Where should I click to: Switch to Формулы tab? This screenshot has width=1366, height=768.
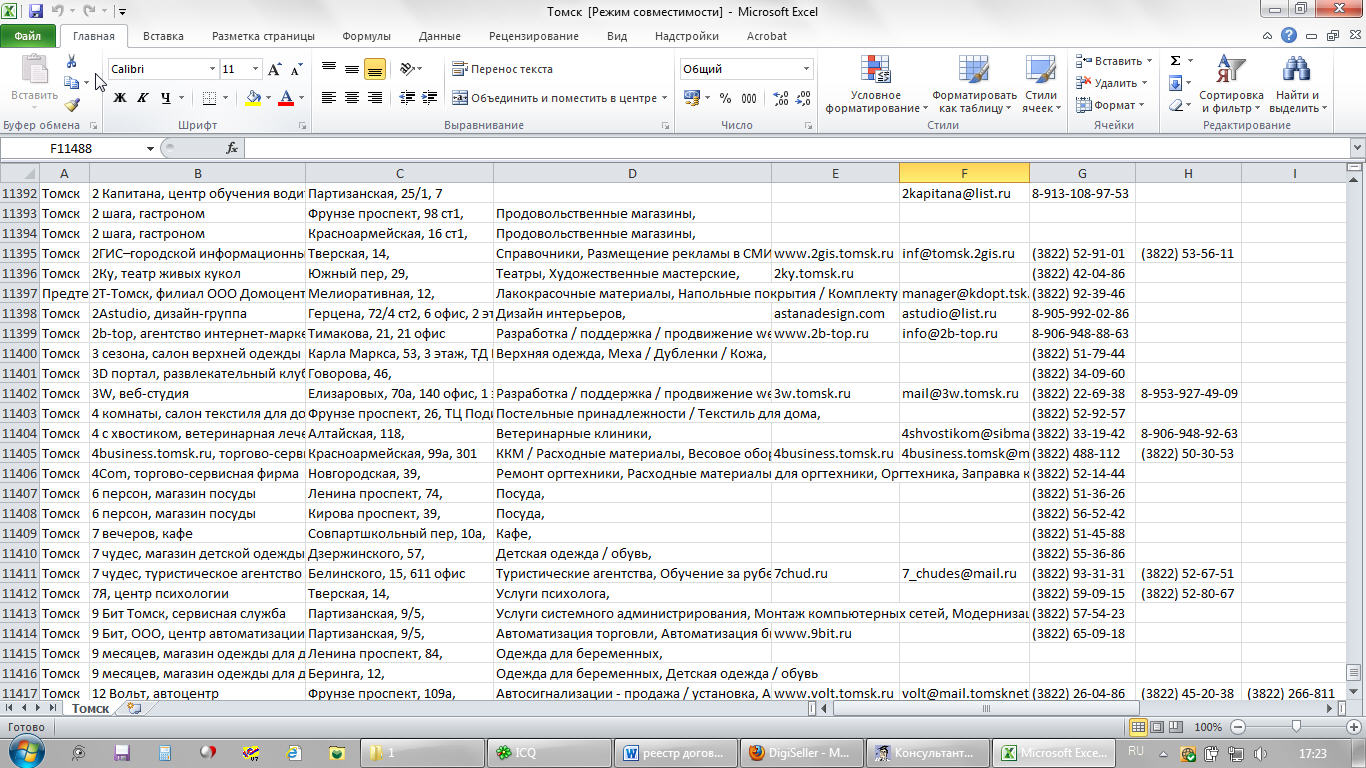click(366, 36)
